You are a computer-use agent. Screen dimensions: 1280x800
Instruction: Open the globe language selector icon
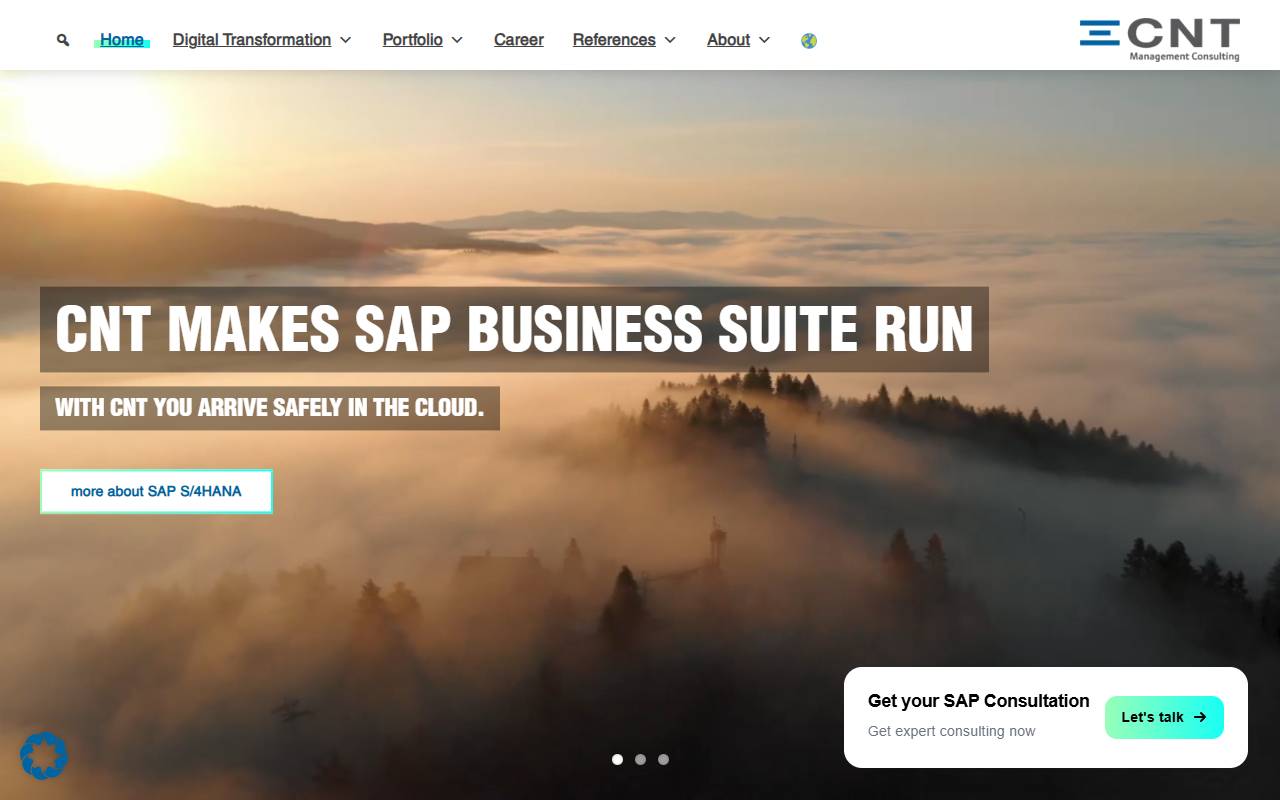click(x=809, y=40)
